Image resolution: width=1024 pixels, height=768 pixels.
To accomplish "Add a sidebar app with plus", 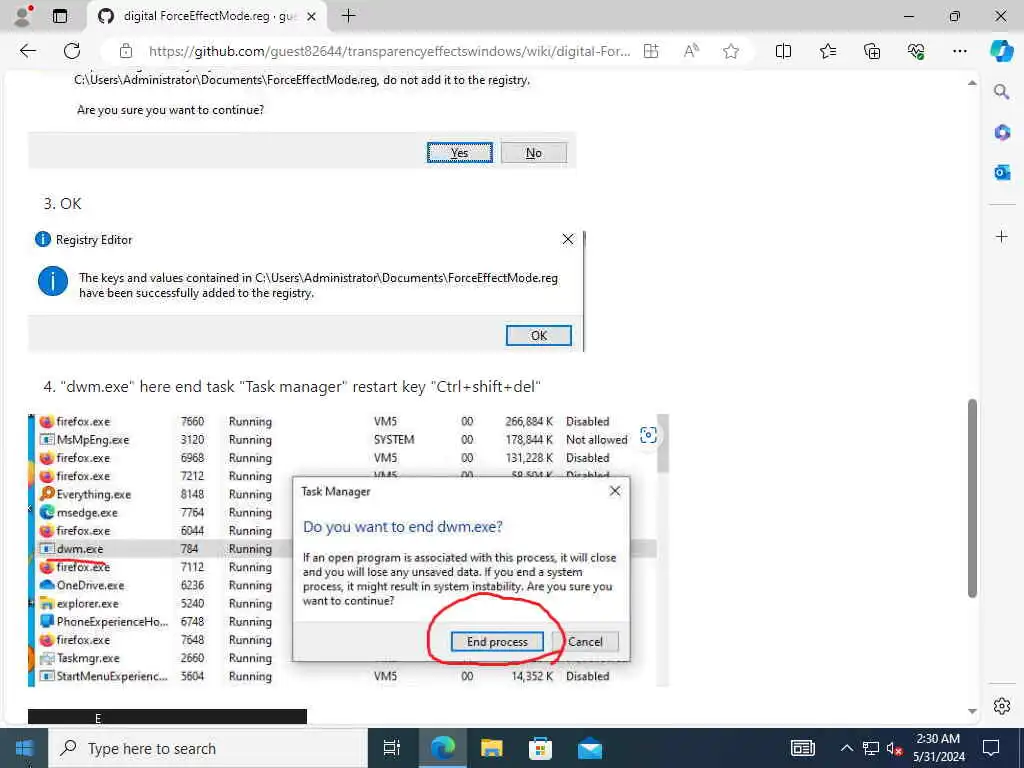I will coord(1002,236).
